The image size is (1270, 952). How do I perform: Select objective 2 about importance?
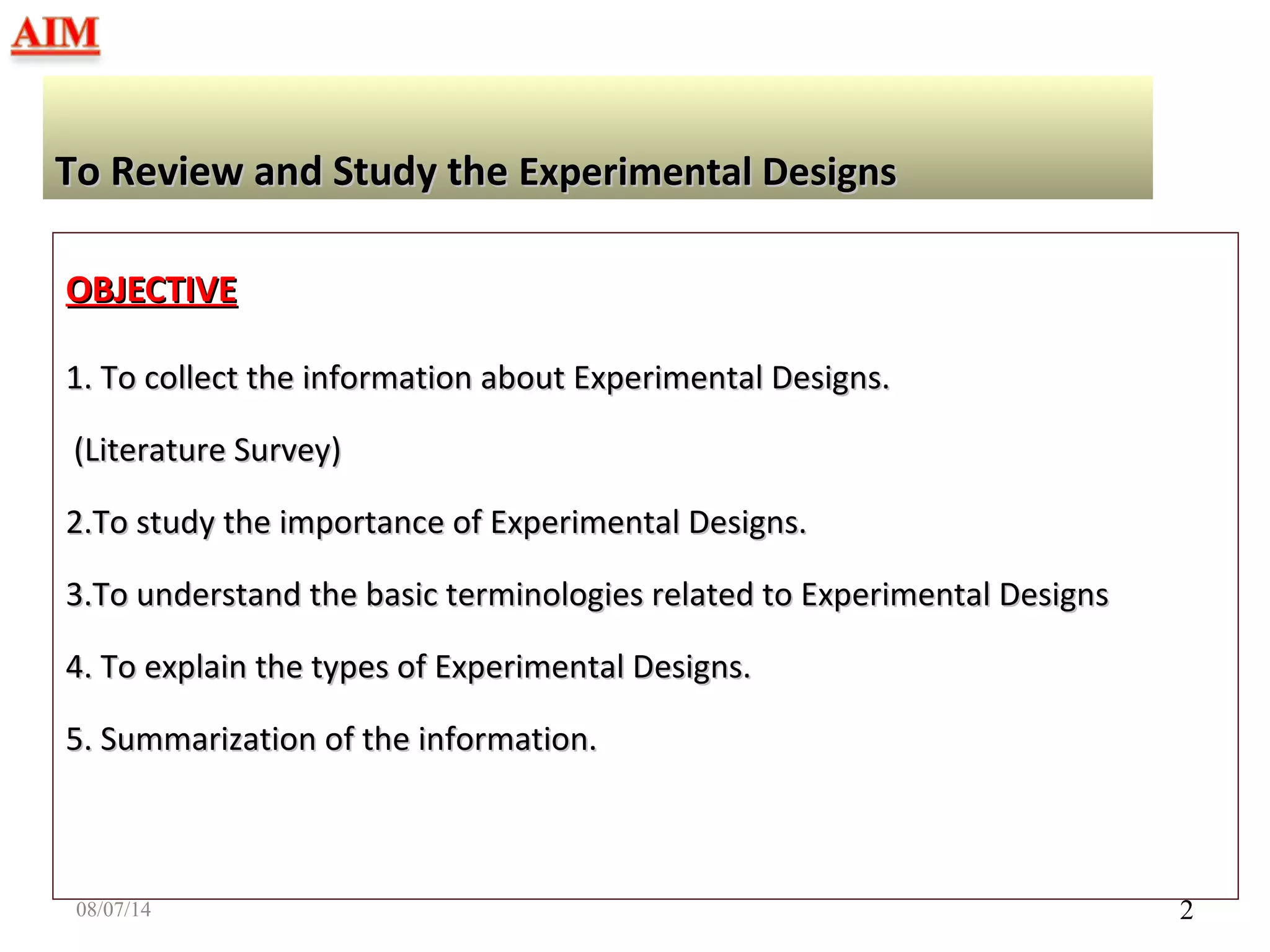[436, 522]
